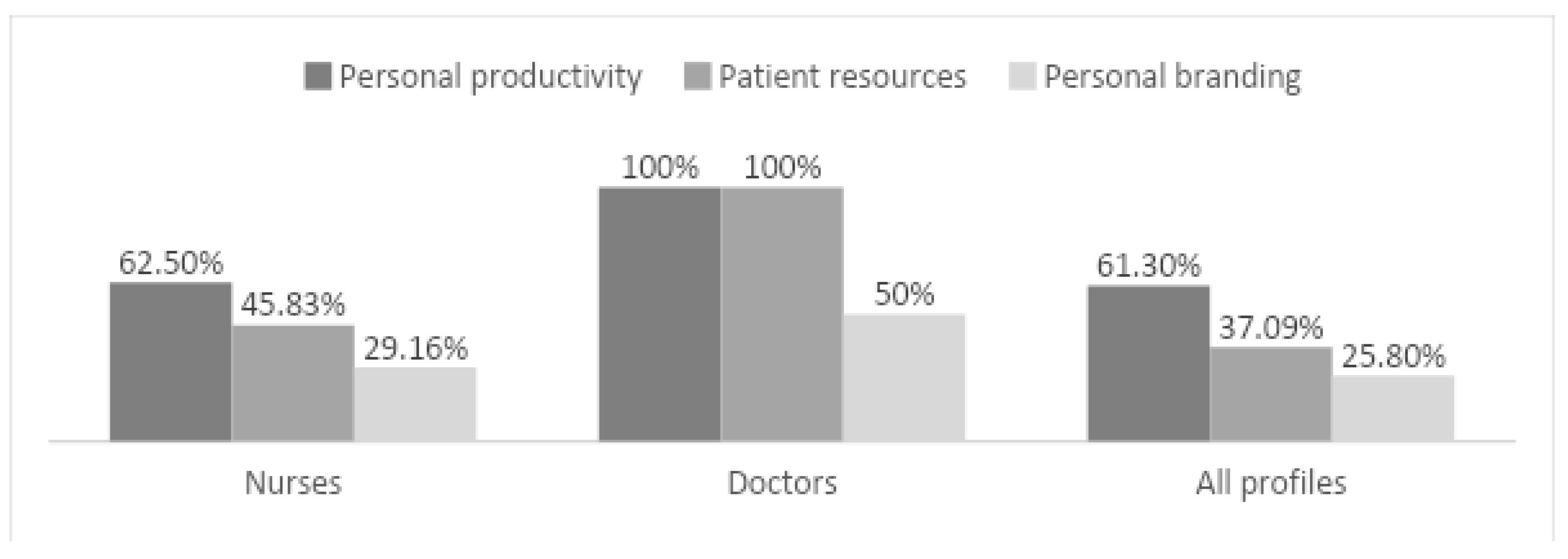Click the 62.50% data label
The image size is (1568, 559).
170,264
